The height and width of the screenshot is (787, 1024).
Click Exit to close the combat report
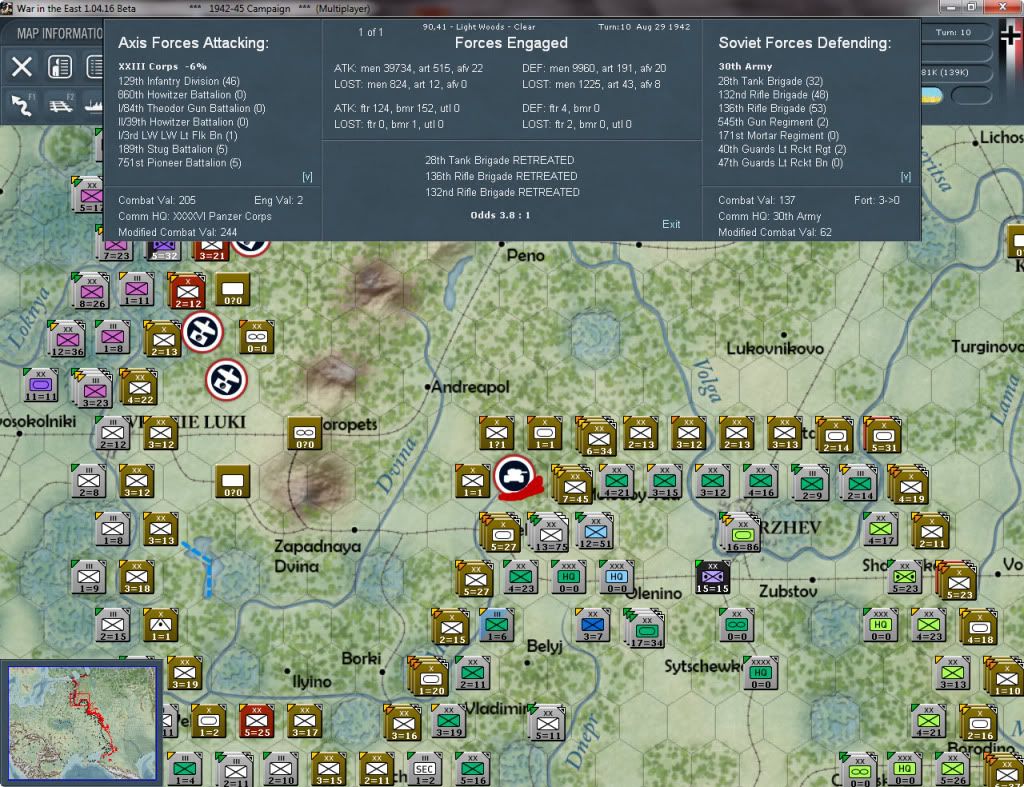pyautogui.click(x=671, y=224)
